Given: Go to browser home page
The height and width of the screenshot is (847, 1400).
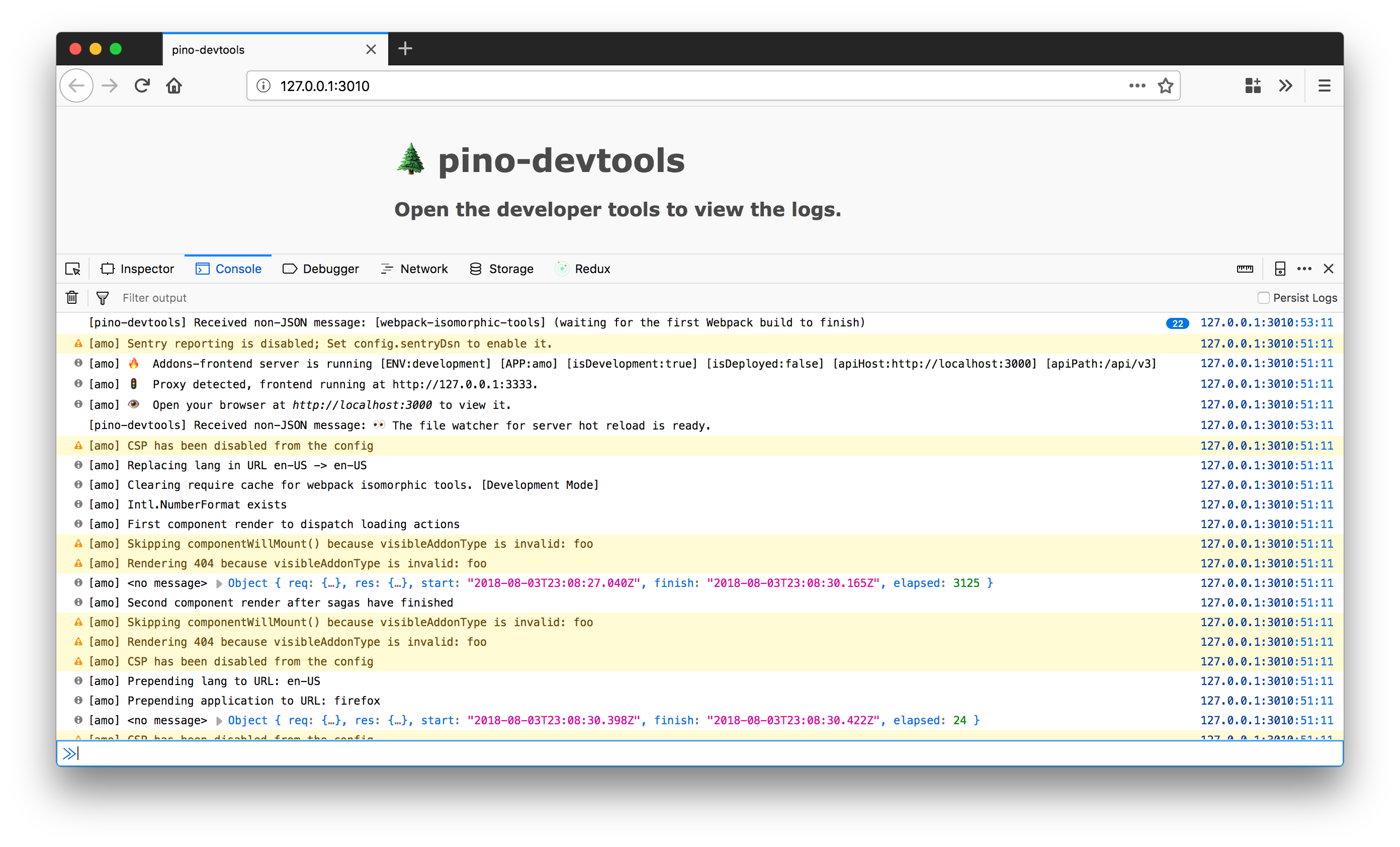Looking at the screenshot, I should (x=174, y=86).
